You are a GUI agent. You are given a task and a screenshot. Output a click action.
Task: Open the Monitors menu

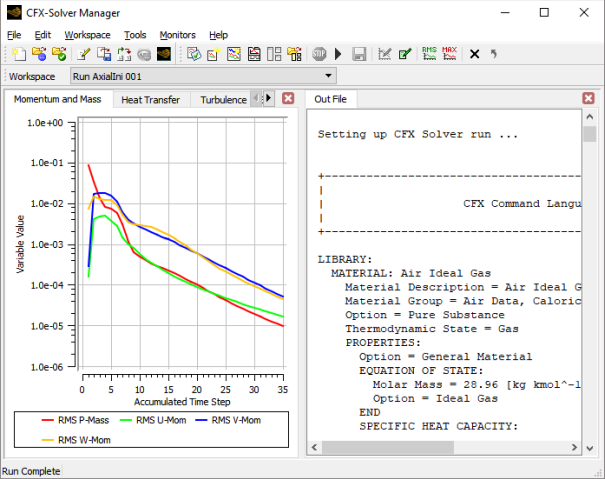177,35
